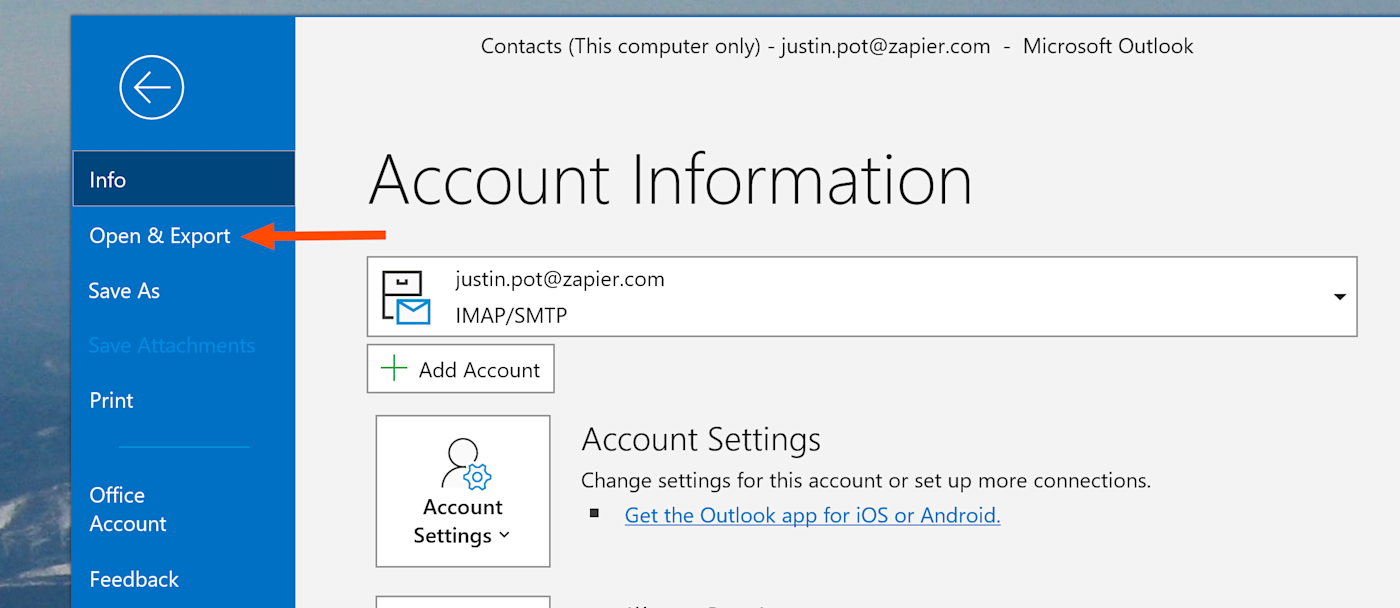1400x608 pixels.
Task: Open the Account Settings dropdown chevron
Action: point(504,536)
